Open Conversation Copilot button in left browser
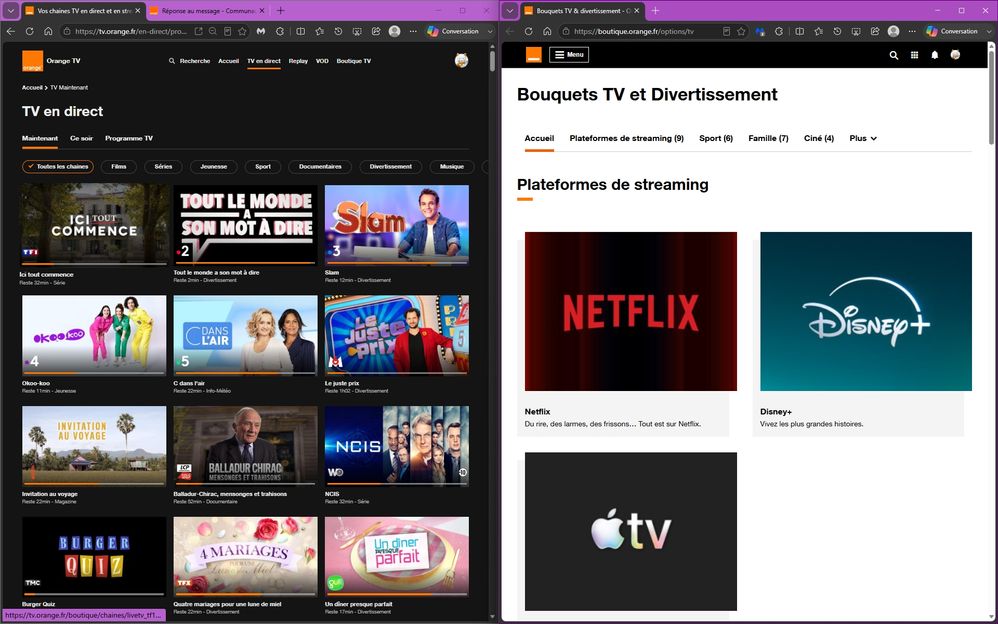 453,31
